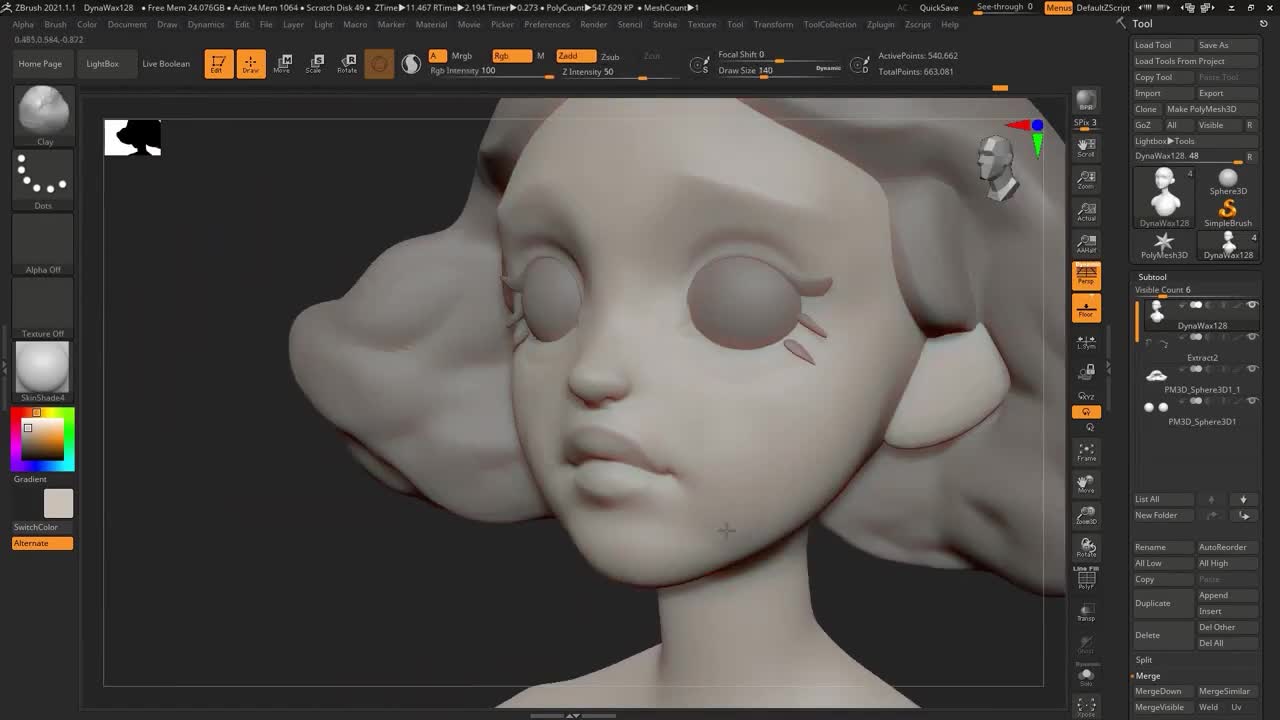The image size is (1280, 720).
Task: Toggle Transp transparency mode
Action: click(1086, 612)
